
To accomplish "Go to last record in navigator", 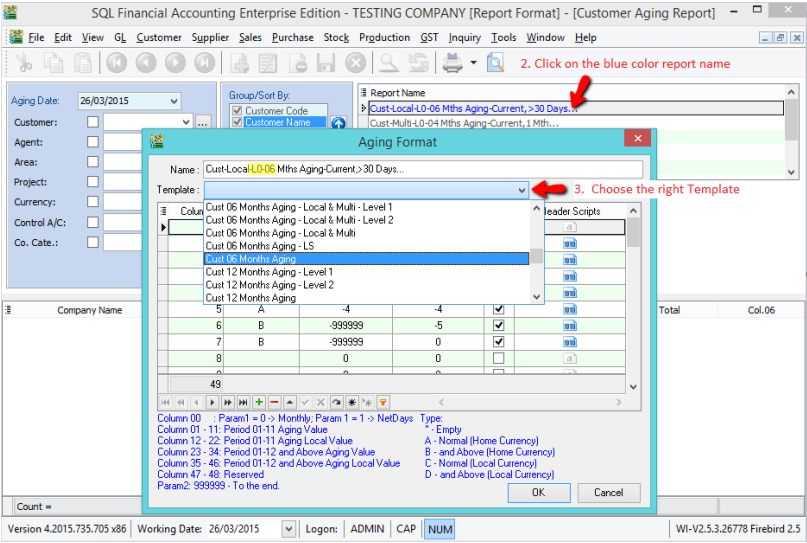I will [x=243, y=402].
